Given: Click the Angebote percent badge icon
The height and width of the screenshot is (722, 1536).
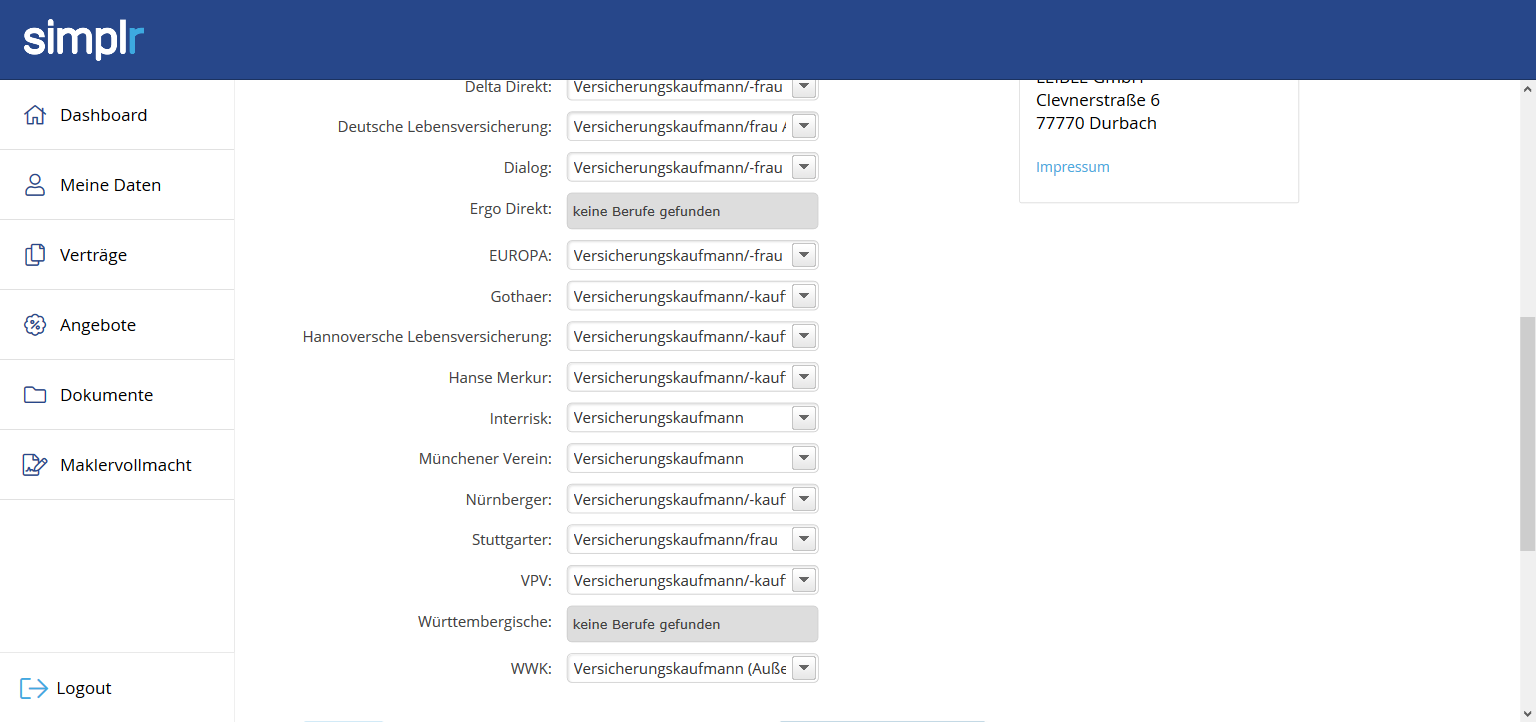Looking at the screenshot, I should point(35,325).
